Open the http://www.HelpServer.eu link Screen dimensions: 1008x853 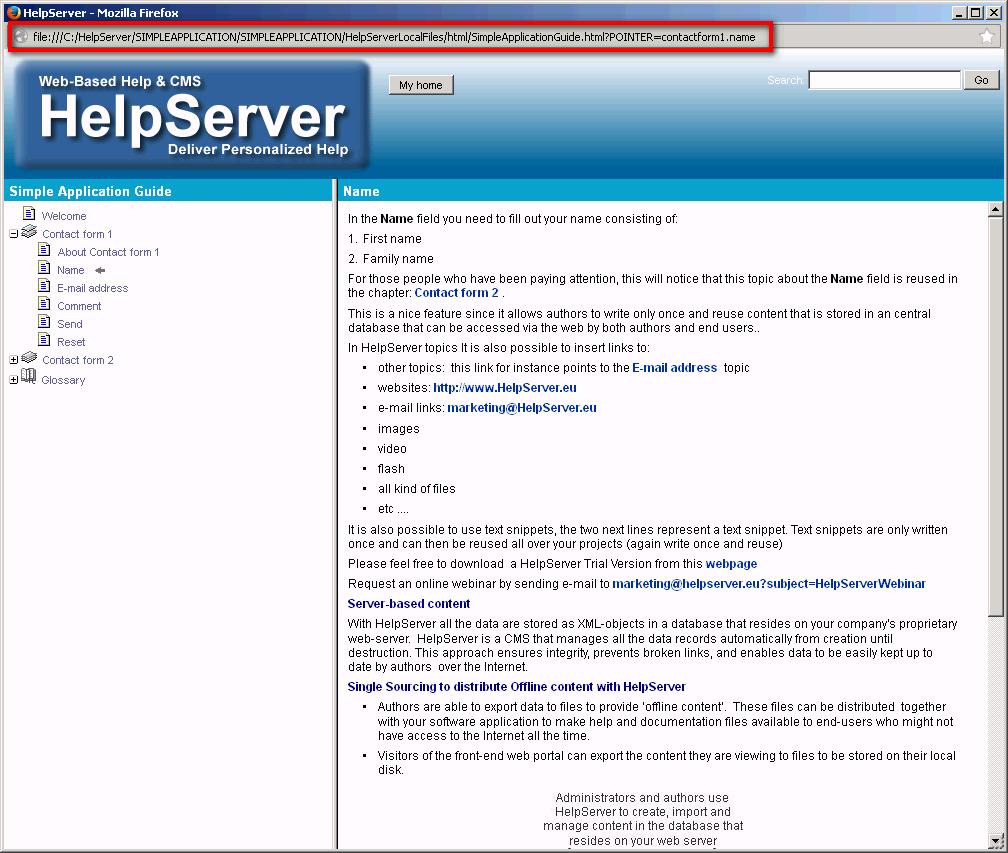[x=505, y=388]
